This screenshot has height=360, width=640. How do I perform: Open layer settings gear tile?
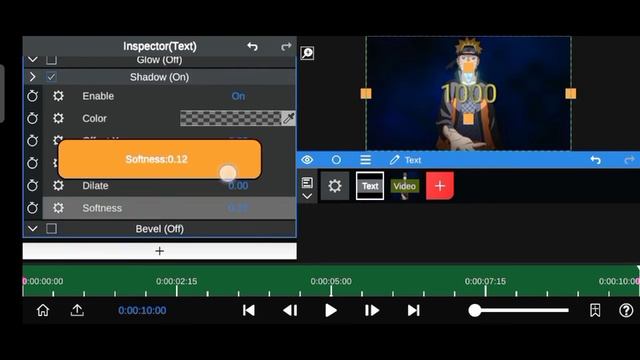tap(335, 186)
